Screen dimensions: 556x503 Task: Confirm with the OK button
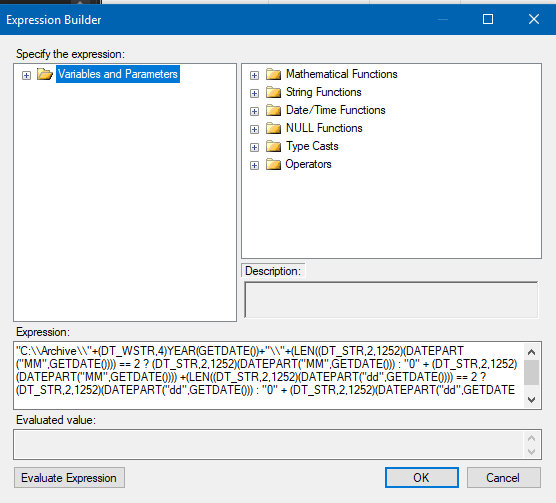point(422,477)
